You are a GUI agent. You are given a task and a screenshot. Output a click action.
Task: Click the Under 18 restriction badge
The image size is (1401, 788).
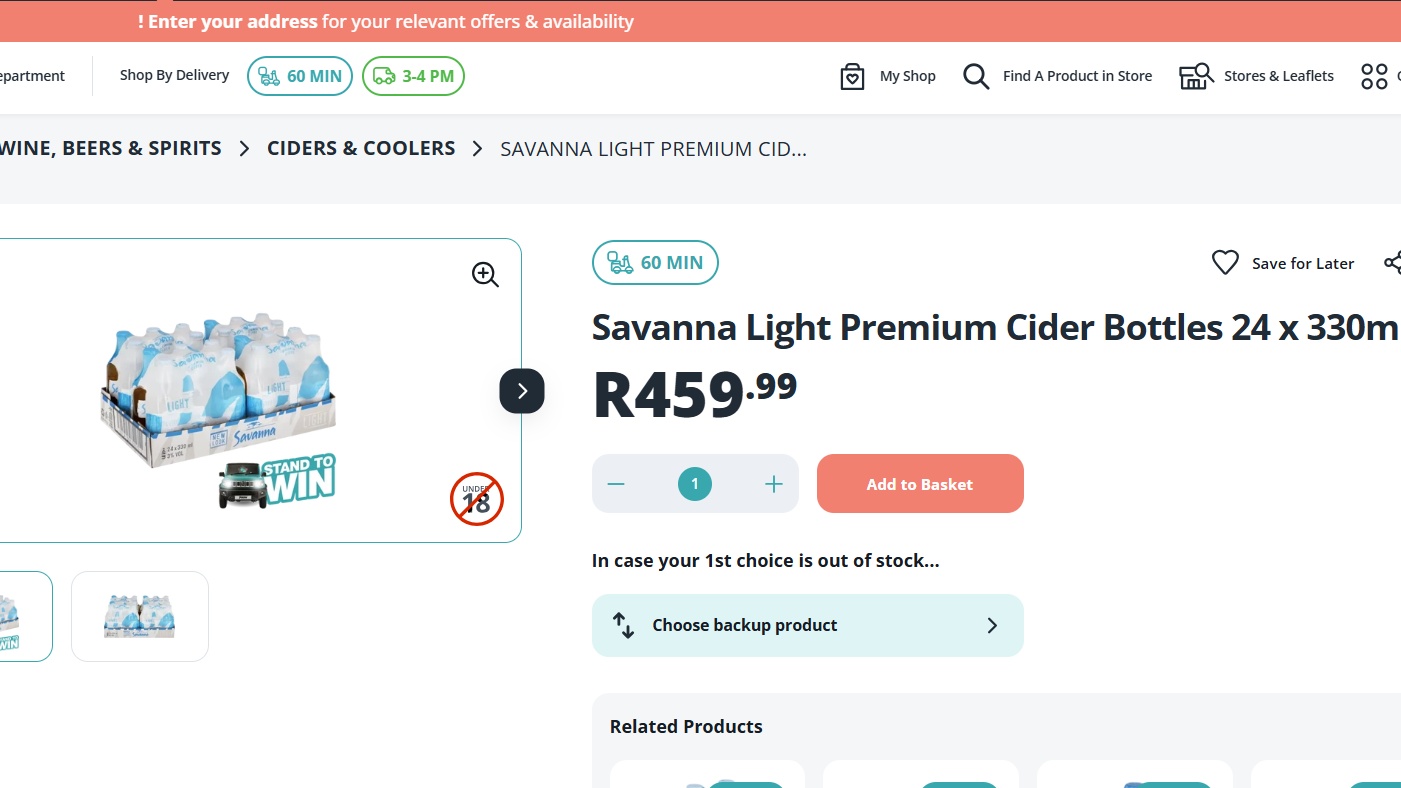pyautogui.click(x=476, y=499)
